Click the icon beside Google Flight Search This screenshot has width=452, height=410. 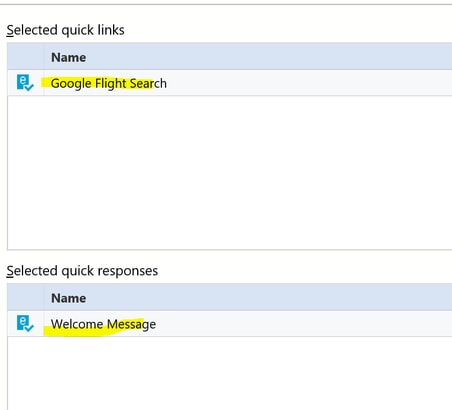[25, 83]
